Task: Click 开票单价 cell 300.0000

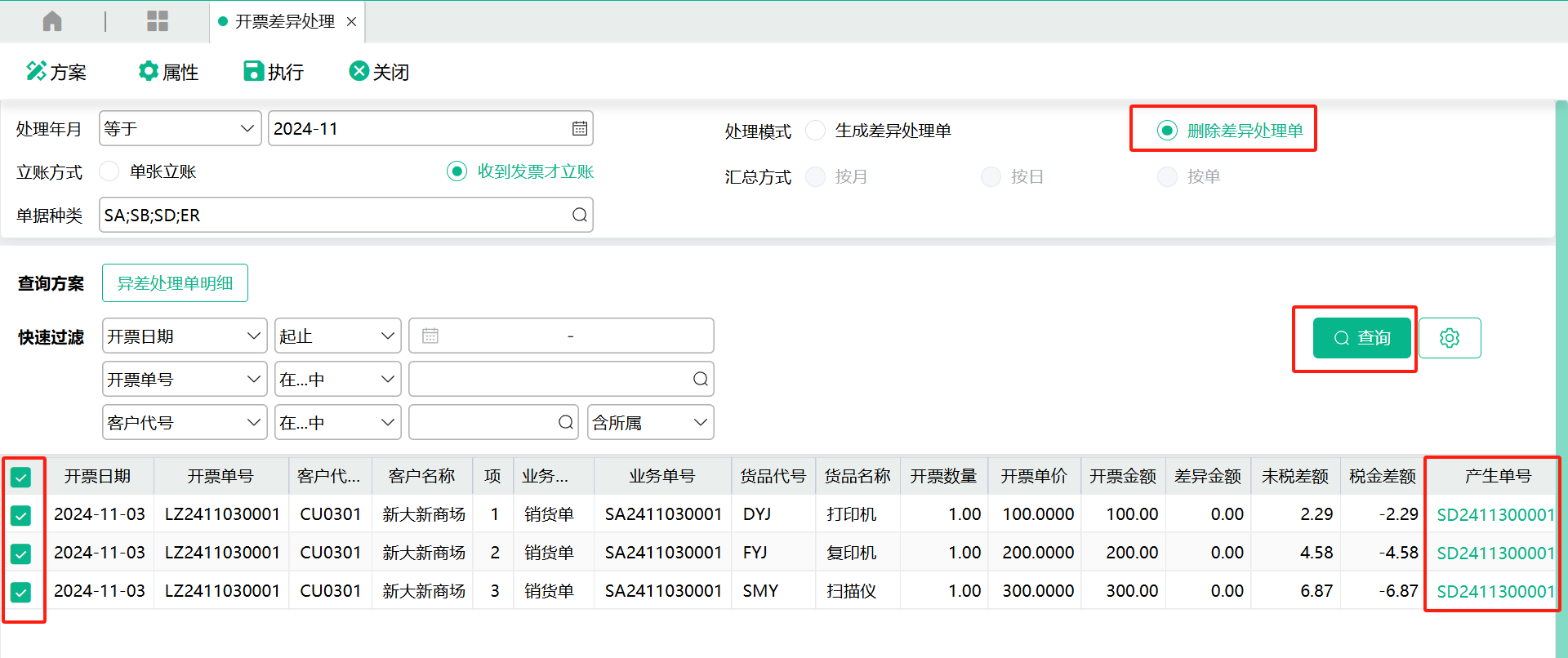Action: [x=1038, y=591]
